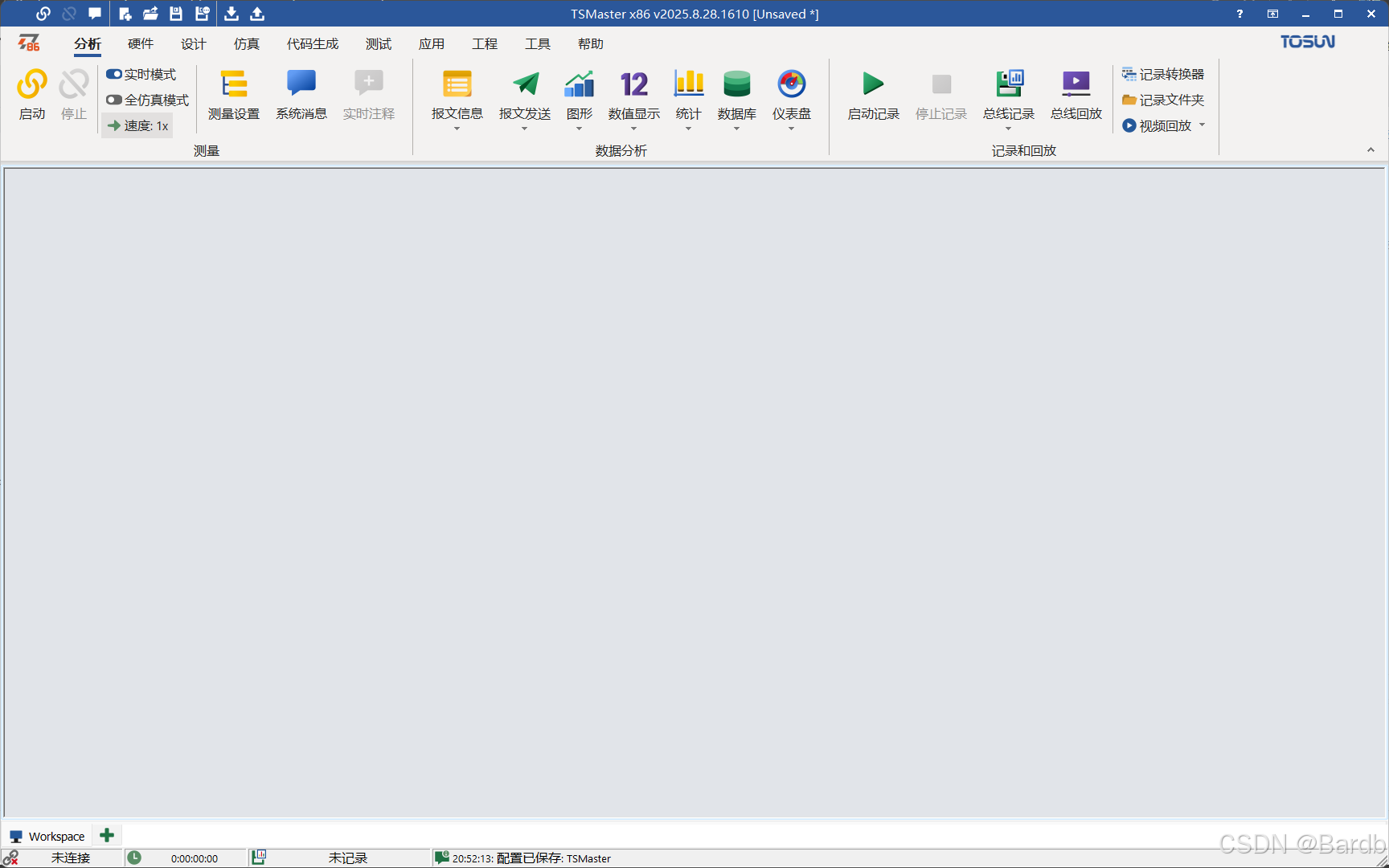Open the 仪表盘 dashboard gauge icon
This screenshot has width=1389, height=868.
792,84
